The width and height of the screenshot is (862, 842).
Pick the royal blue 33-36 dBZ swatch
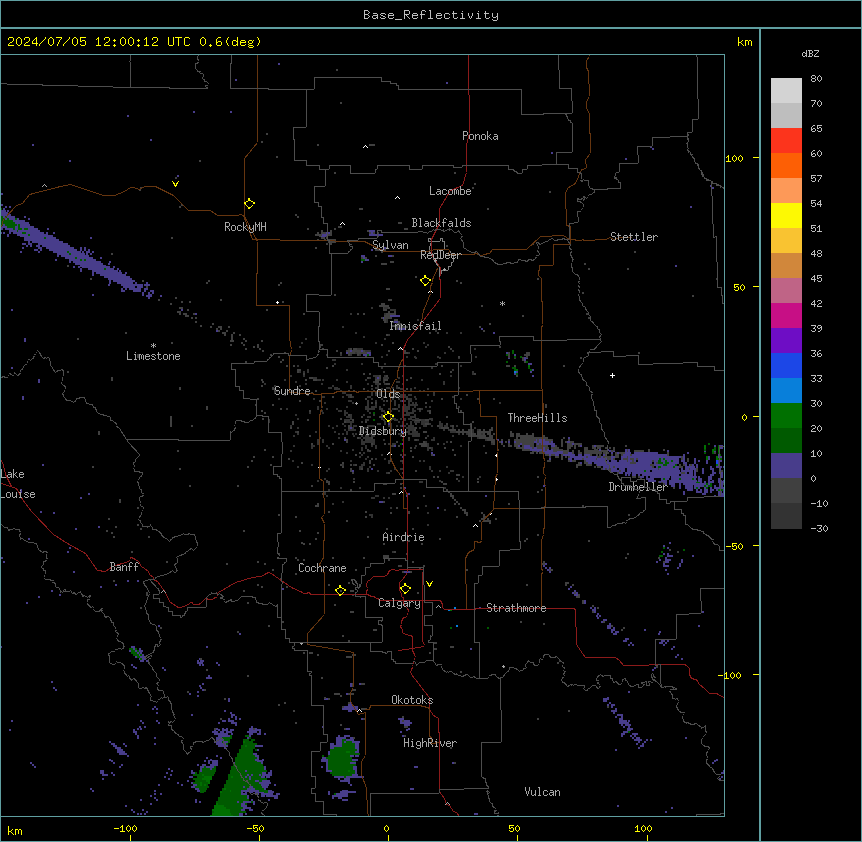(786, 366)
